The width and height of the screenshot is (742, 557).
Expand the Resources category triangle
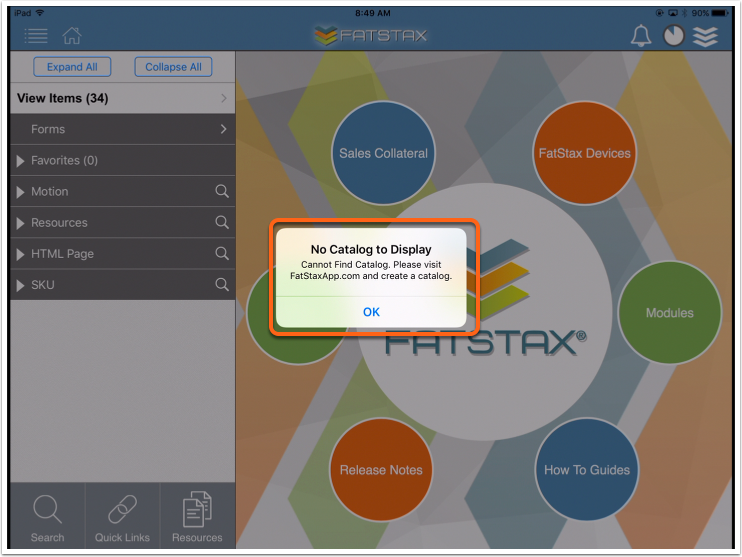(20, 223)
